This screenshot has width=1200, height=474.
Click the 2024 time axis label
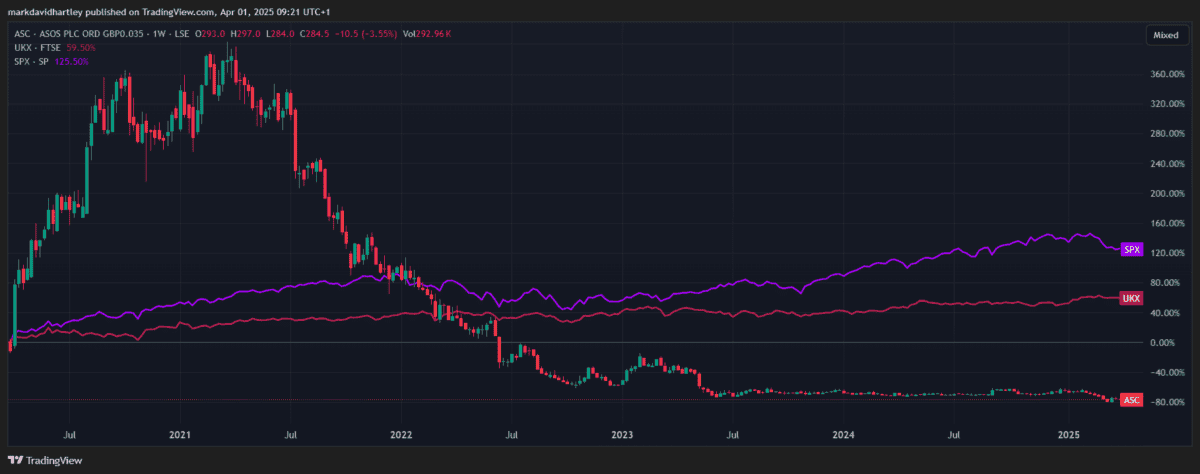(843, 435)
